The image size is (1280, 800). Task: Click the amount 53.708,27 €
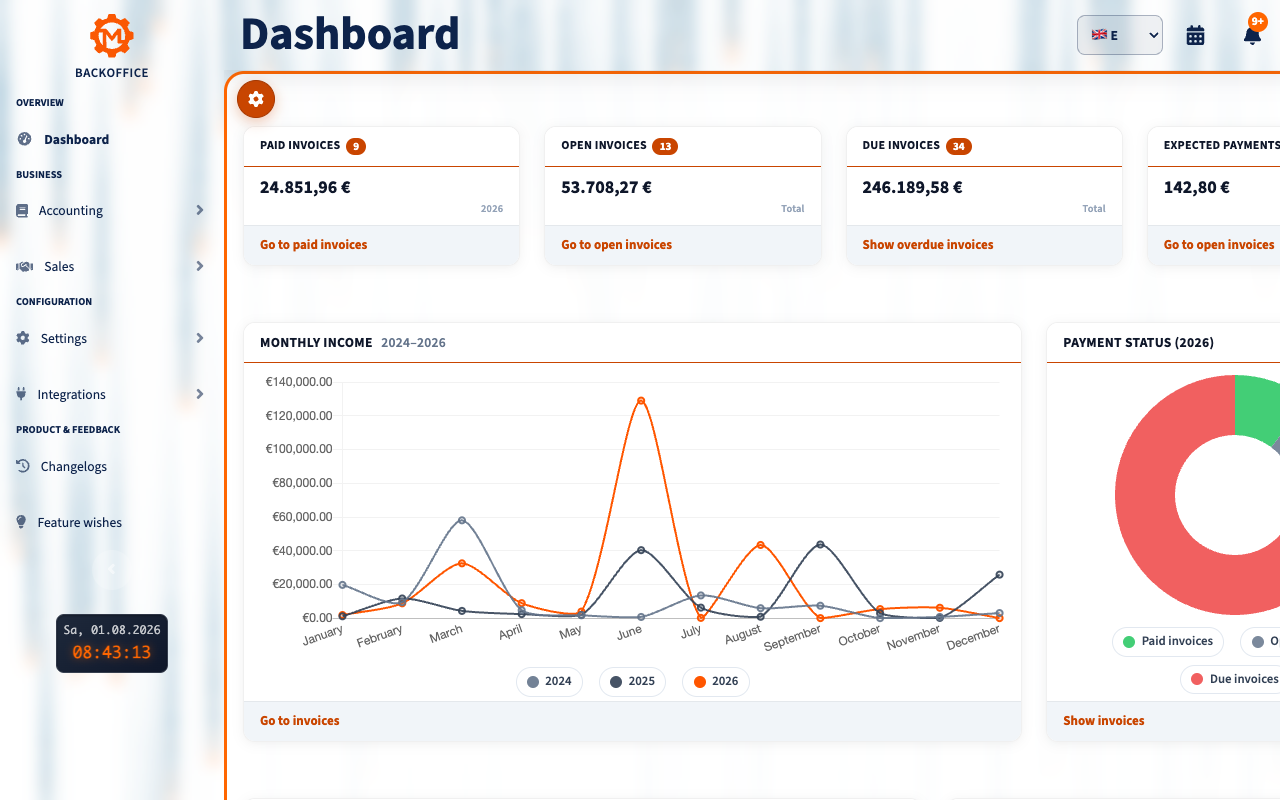click(606, 187)
